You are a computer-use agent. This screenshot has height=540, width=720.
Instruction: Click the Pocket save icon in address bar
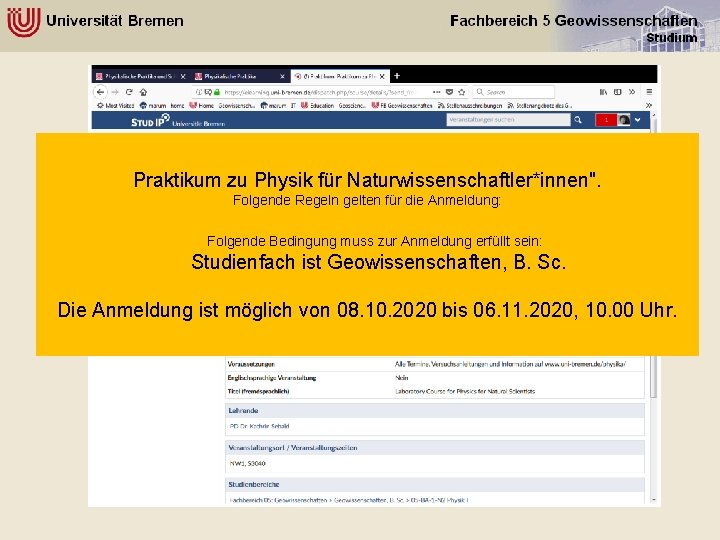tap(450, 92)
